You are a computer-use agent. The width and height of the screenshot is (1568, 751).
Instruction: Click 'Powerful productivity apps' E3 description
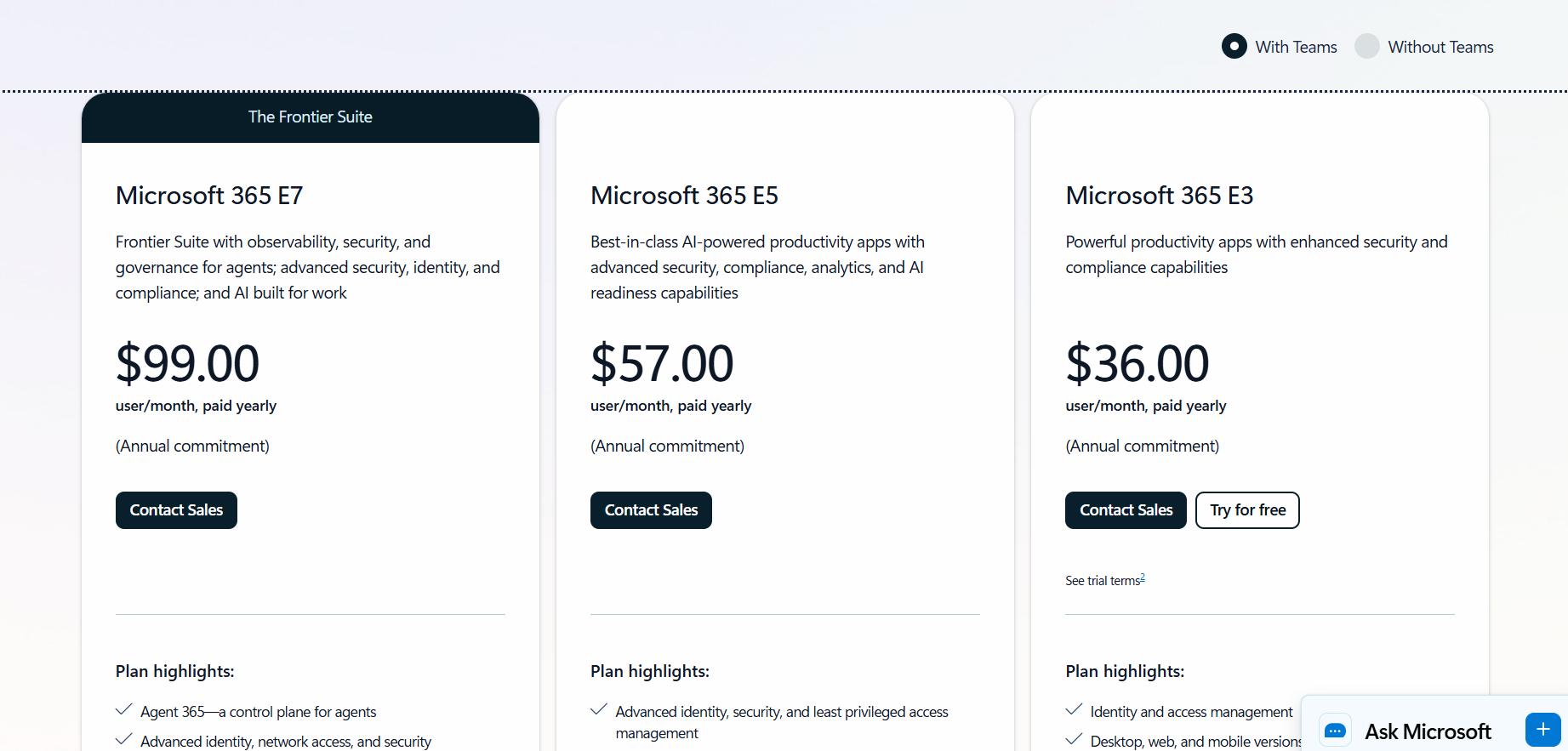point(1256,254)
